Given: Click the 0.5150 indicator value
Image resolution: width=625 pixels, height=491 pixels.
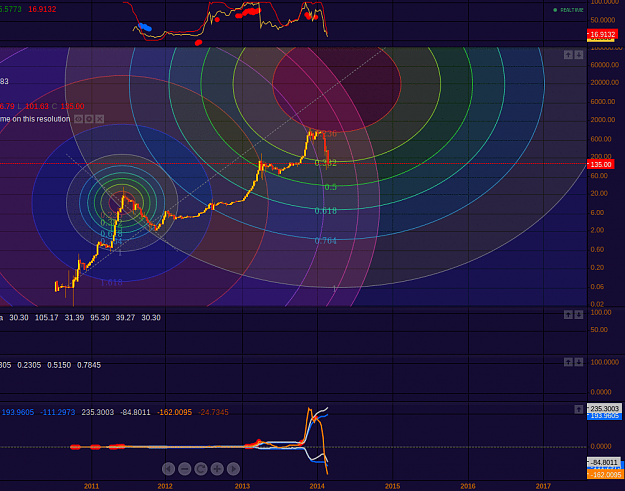Looking at the screenshot, I should [x=59, y=365].
